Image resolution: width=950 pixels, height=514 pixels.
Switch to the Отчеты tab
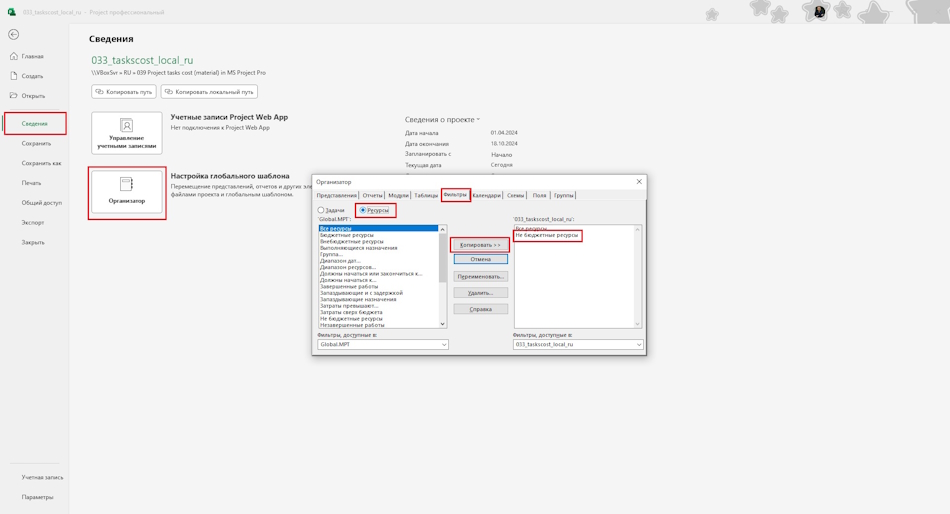[x=373, y=195]
